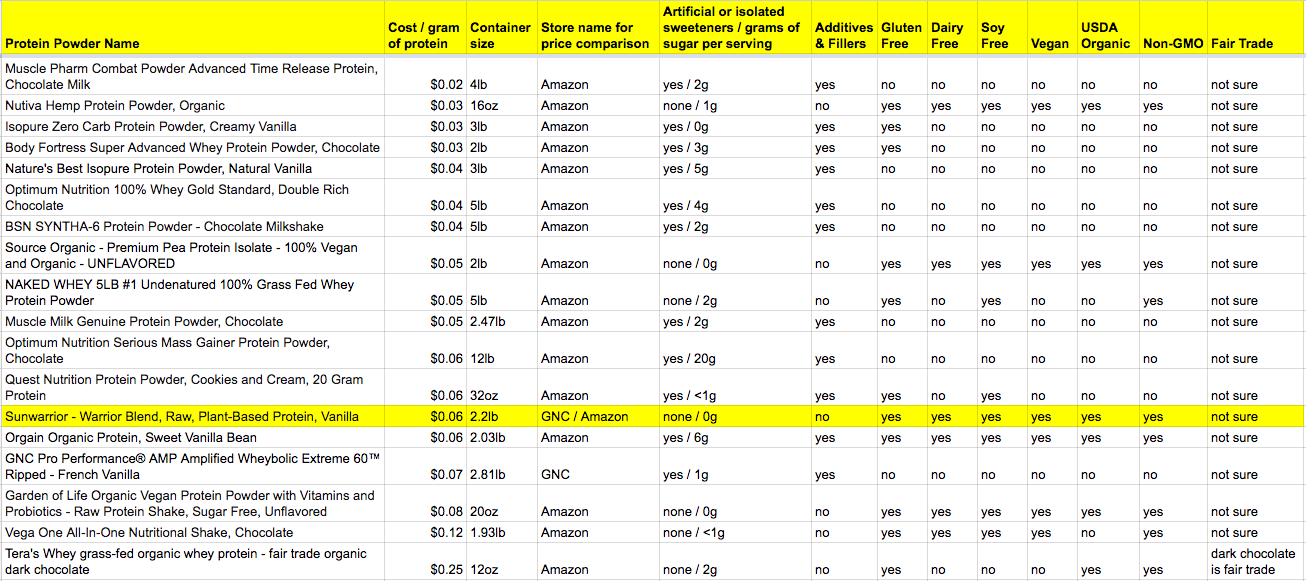Select the 'Cost / gram of protein' header
Image resolution: width=1306 pixels, height=581 pixels.
(425, 27)
